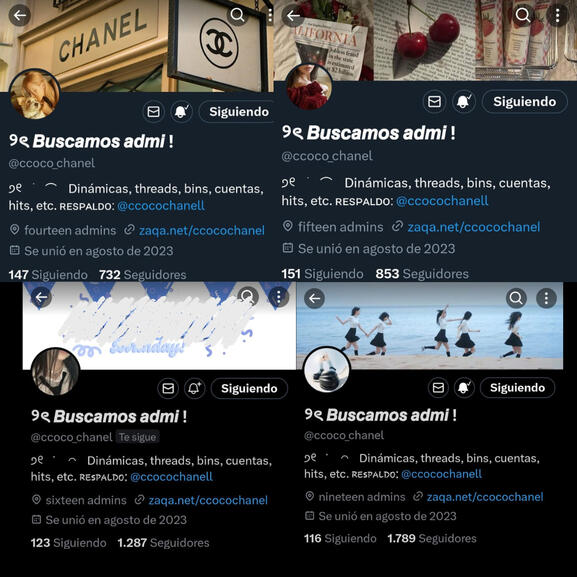Click Siguiendo button on sixteen admins profile

pos(249,388)
